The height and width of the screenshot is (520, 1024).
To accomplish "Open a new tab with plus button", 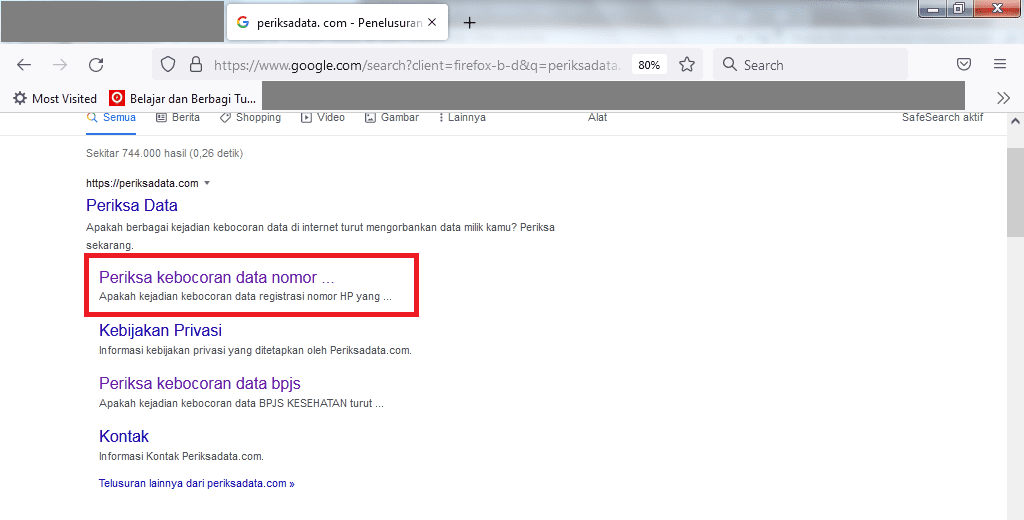I will pyautogui.click(x=469, y=23).
